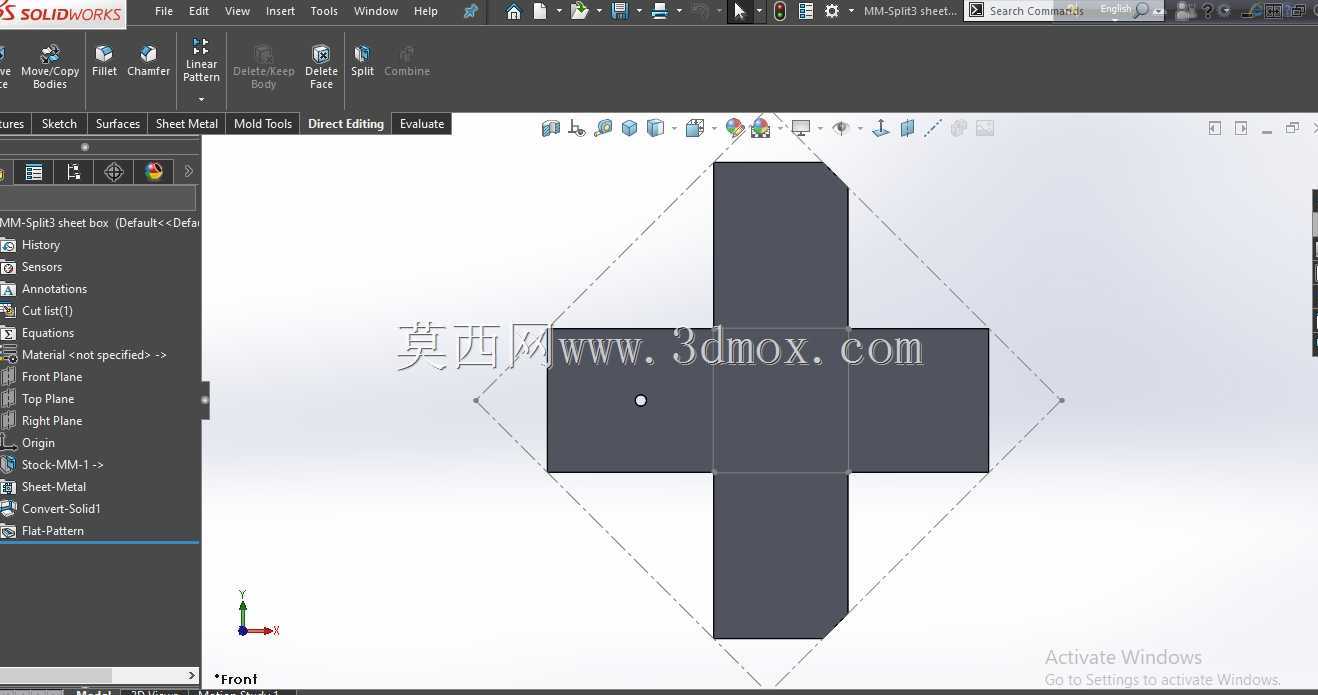Open the File menu
This screenshot has height=695, width=1318.
[x=164, y=11]
